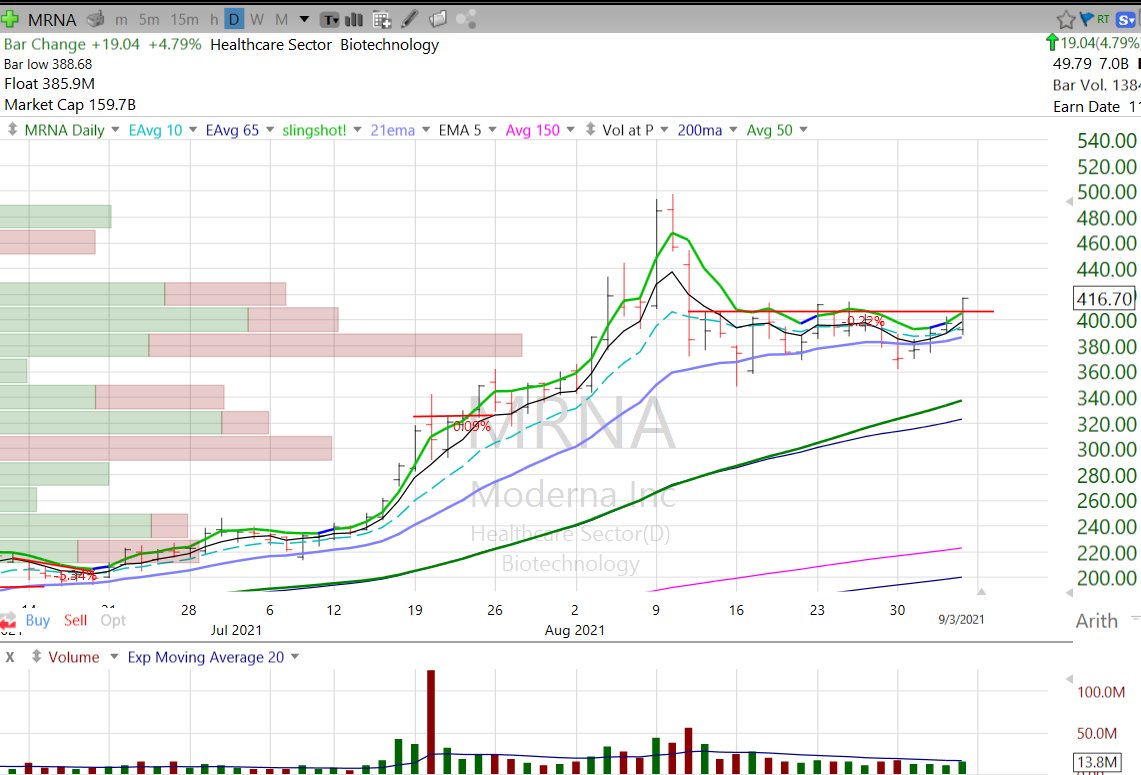
Task: Click the move handle beside Volume
Action: (36, 656)
